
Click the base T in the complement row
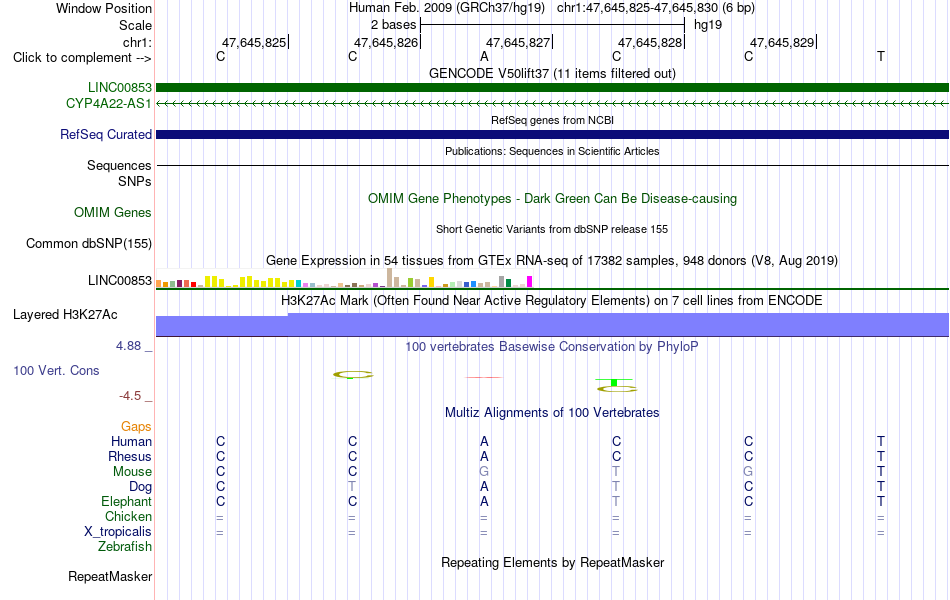(881, 56)
